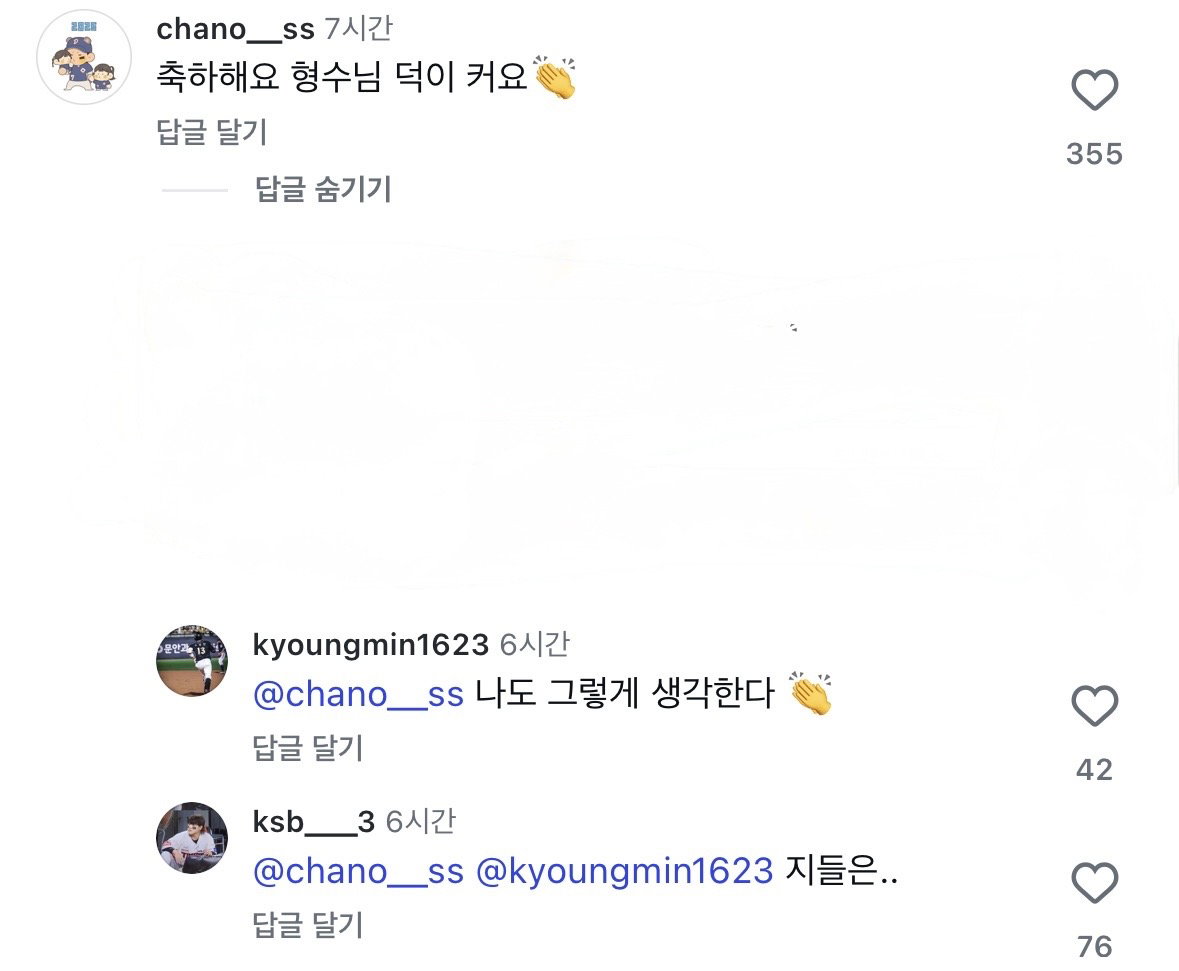The image size is (1179, 971).
Task: Reply to chano__ss comment via 답글 달기
Action: click(211, 132)
